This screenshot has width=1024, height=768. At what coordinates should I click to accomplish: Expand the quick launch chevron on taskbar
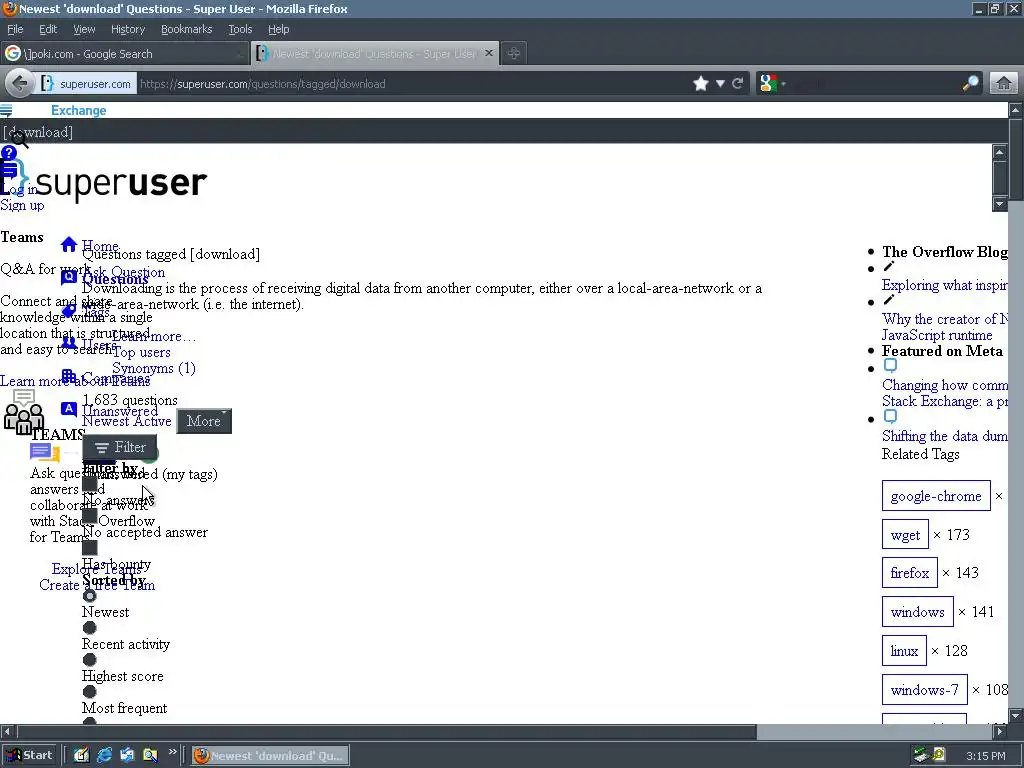(x=172, y=752)
